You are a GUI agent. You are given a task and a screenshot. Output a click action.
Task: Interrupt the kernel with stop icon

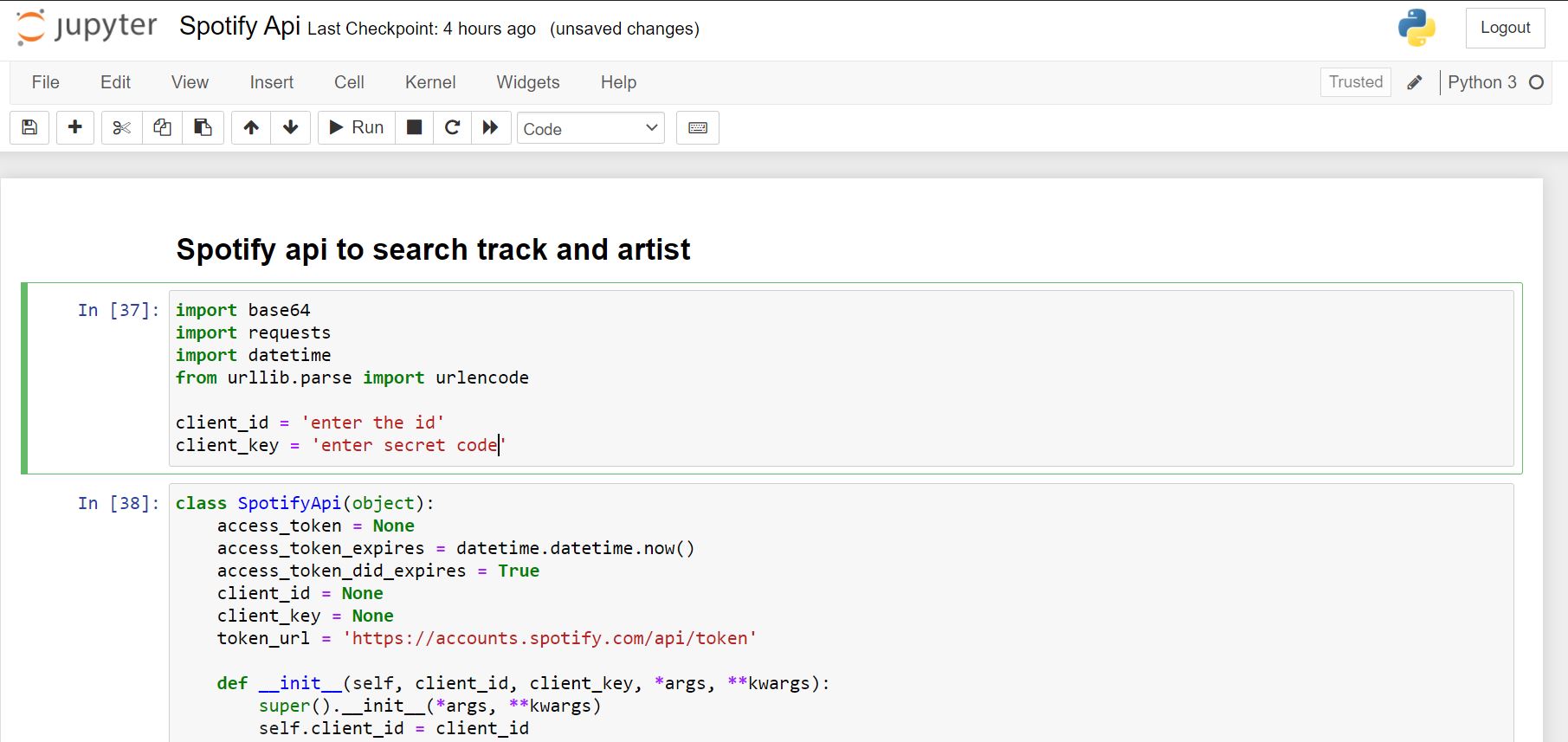tap(415, 128)
